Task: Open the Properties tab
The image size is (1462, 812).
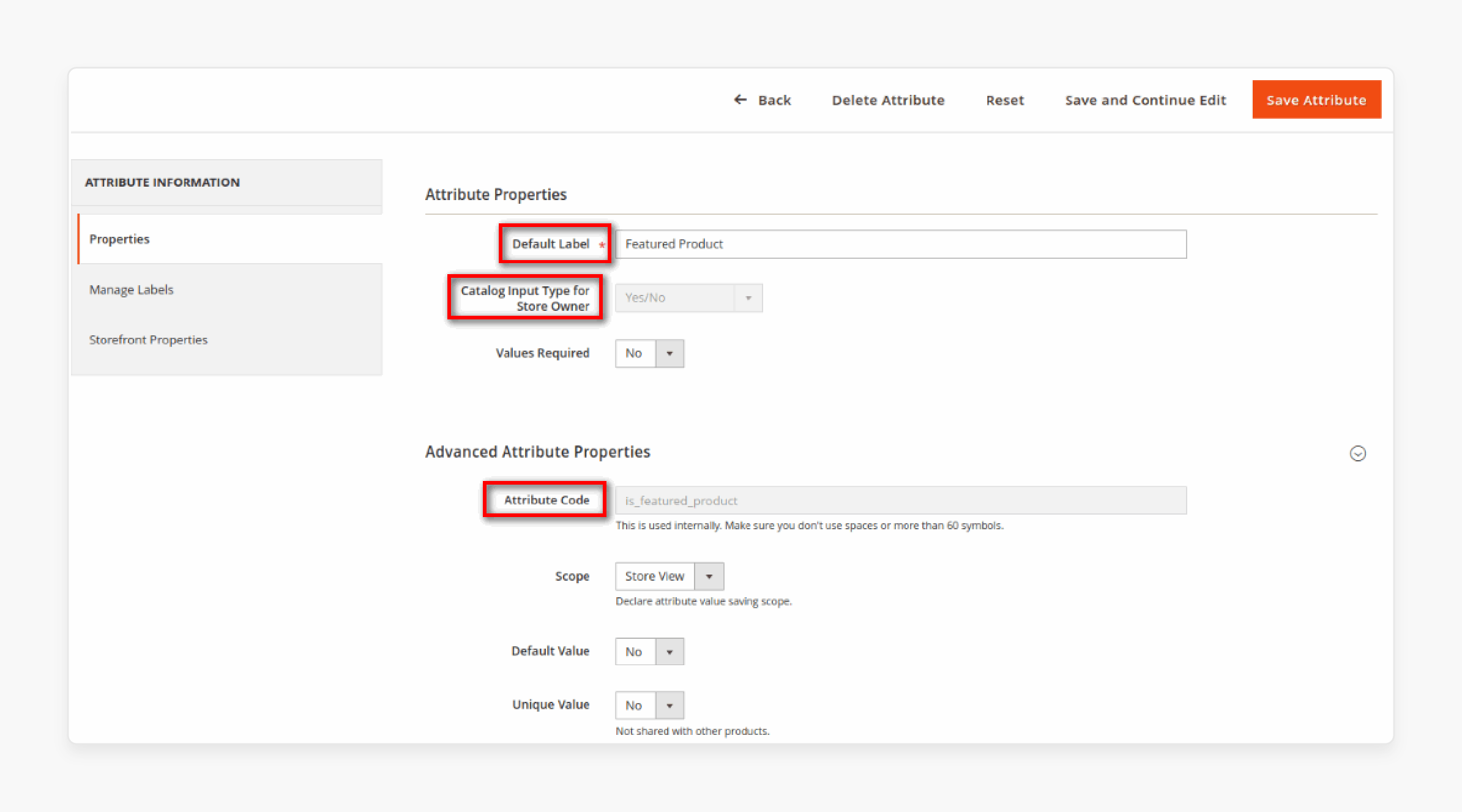Action: point(230,239)
